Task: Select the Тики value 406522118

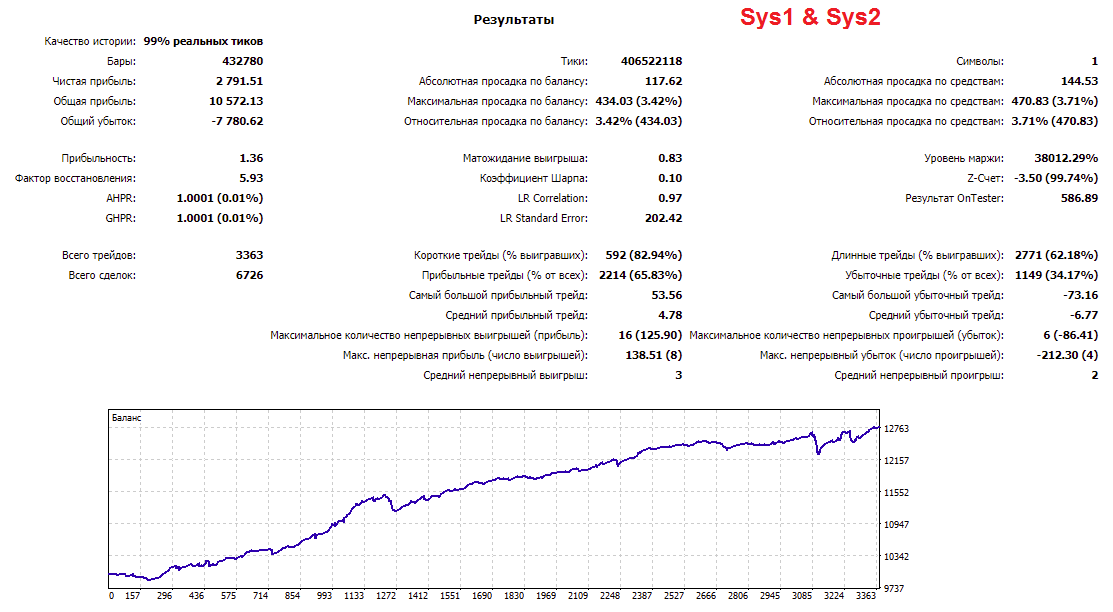Action: (x=652, y=61)
